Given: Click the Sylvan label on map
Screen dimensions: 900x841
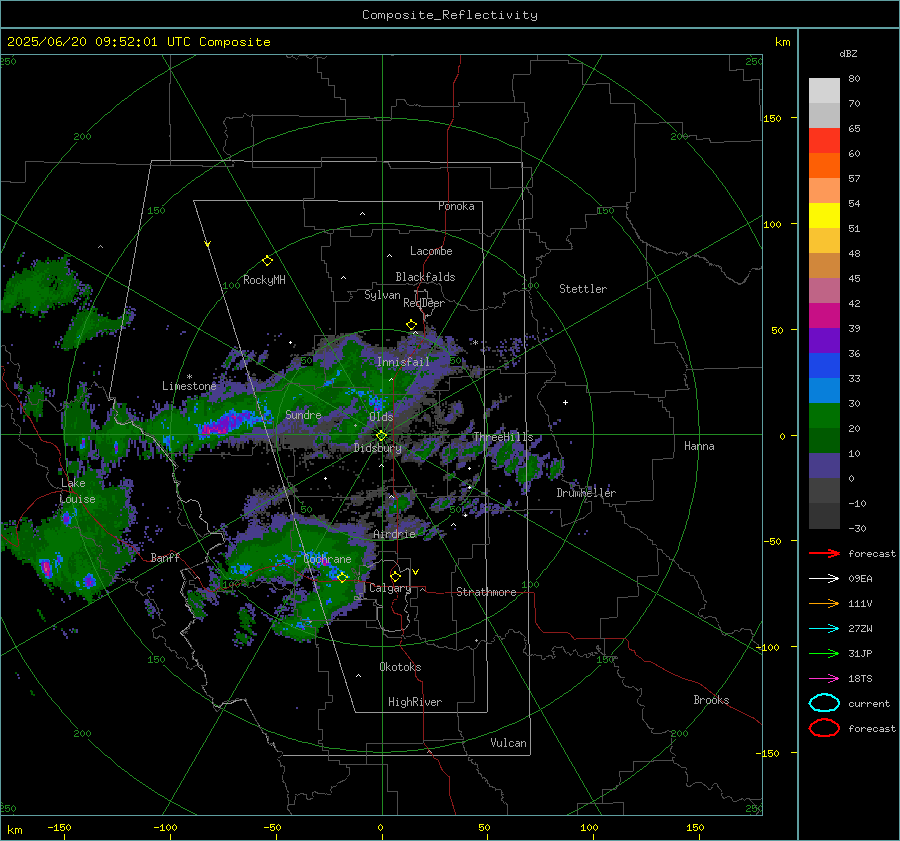Looking at the screenshot, I should tap(382, 295).
